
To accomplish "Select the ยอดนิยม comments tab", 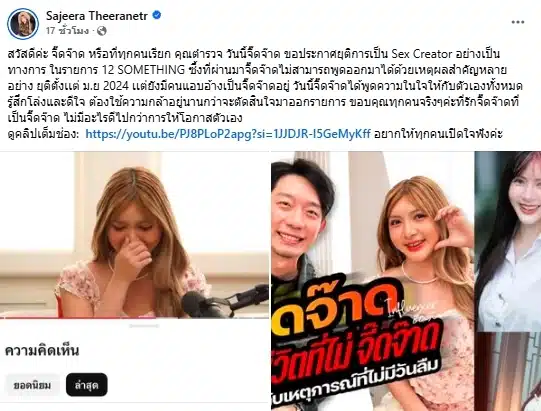I will click(x=32, y=385).
